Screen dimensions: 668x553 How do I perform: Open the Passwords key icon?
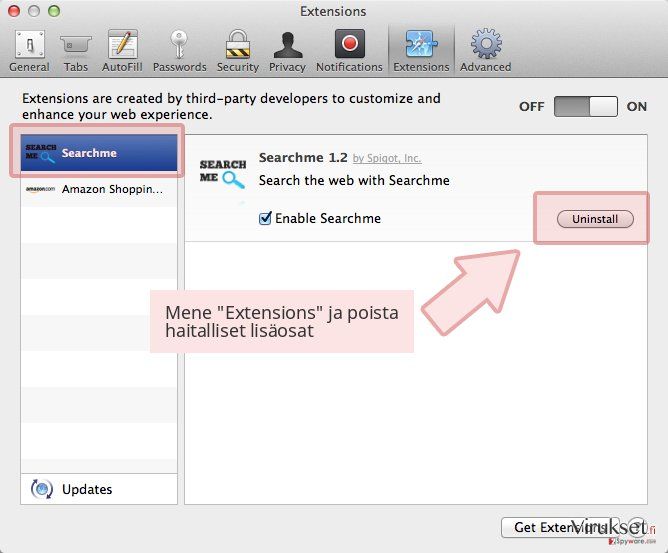[x=179, y=44]
